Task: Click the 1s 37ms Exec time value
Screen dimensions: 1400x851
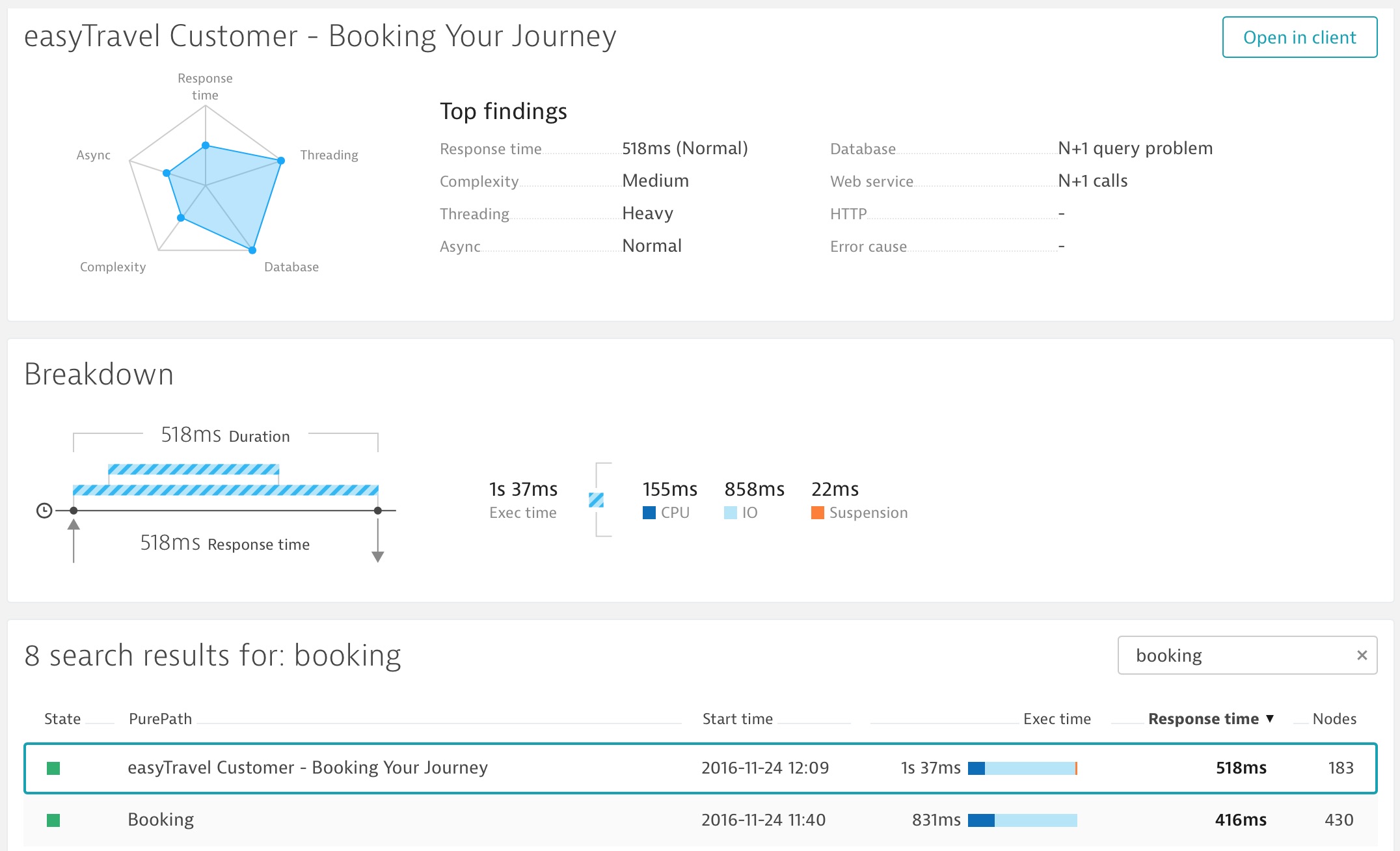Action: click(523, 489)
